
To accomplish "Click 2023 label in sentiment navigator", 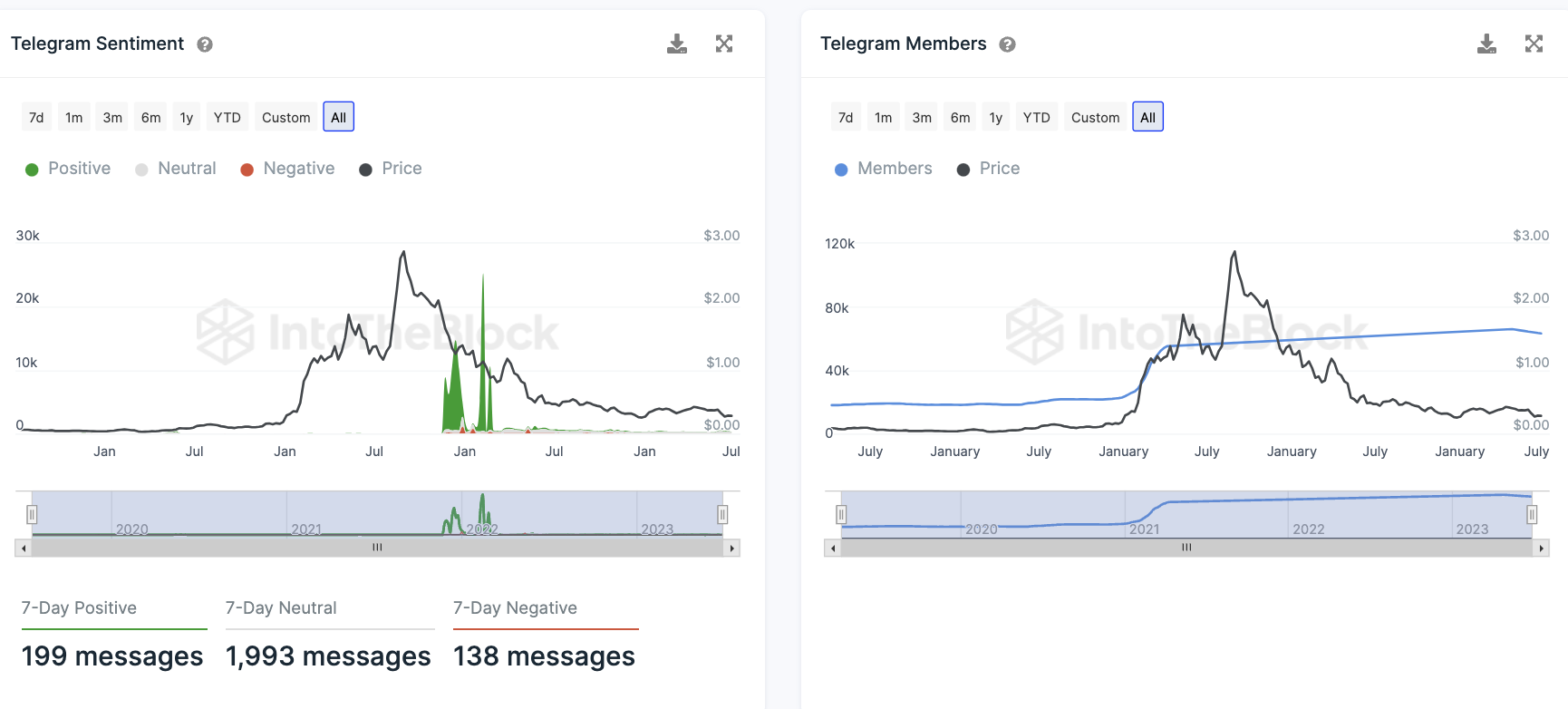I will pos(657,529).
